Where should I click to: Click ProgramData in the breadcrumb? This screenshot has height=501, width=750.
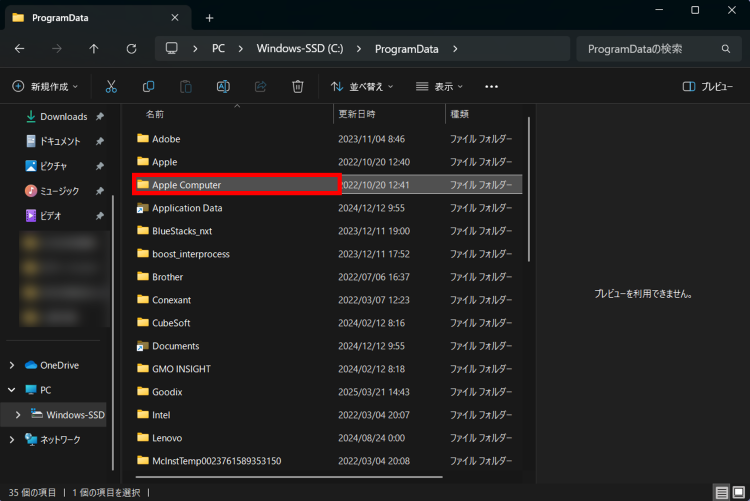tap(407, 49)
